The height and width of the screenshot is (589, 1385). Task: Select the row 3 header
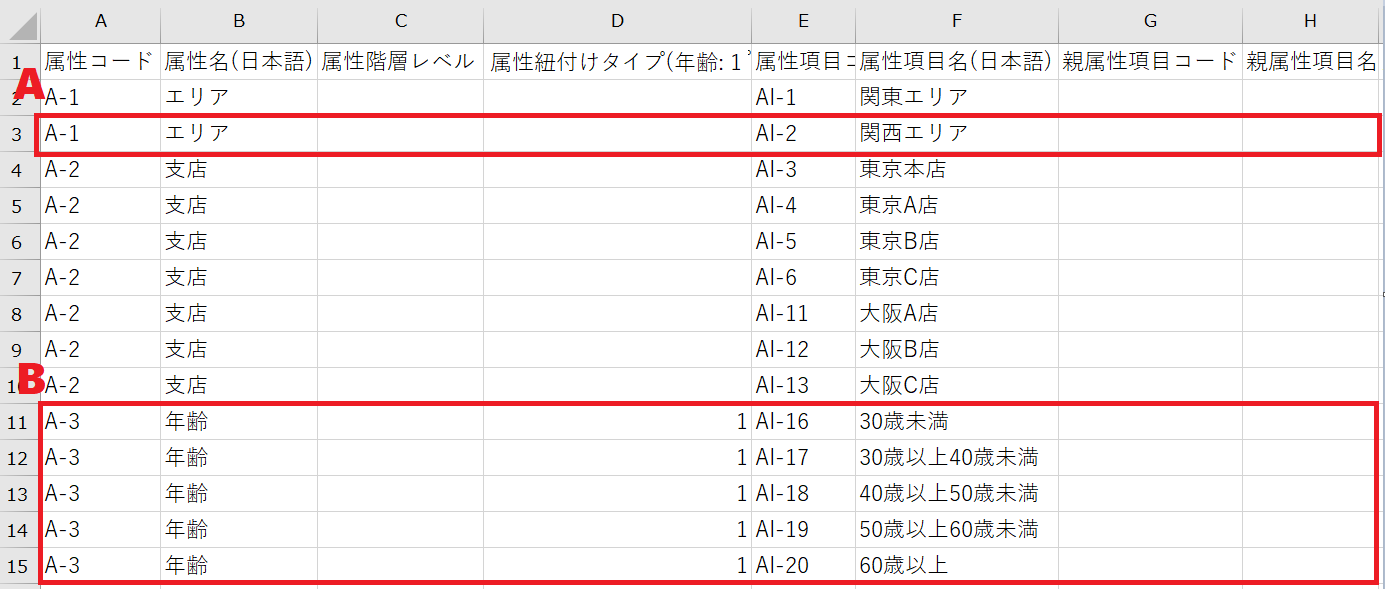[17, 134]
